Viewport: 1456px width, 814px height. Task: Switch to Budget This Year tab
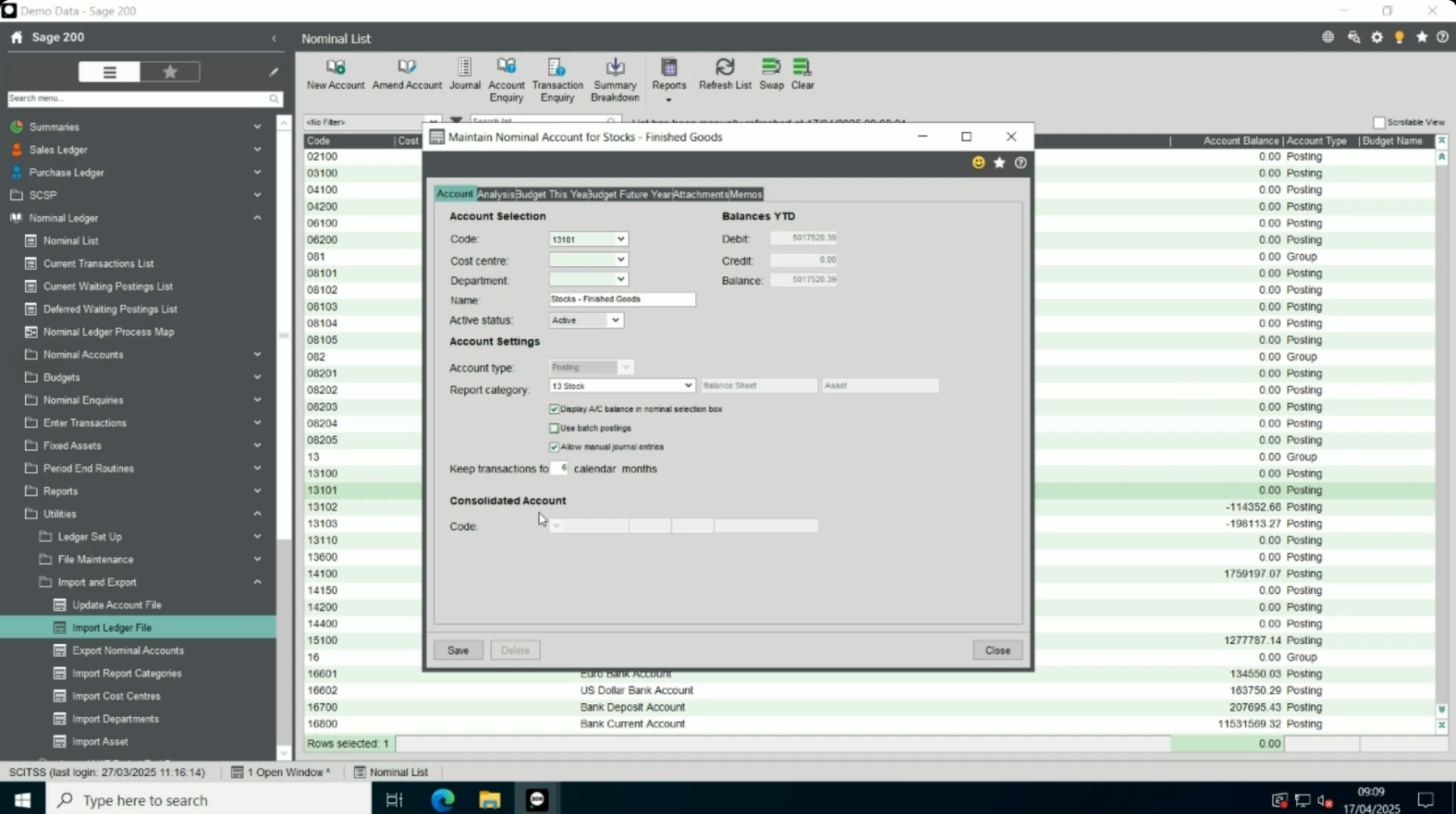pyautogui.click(x=551, y=194)
